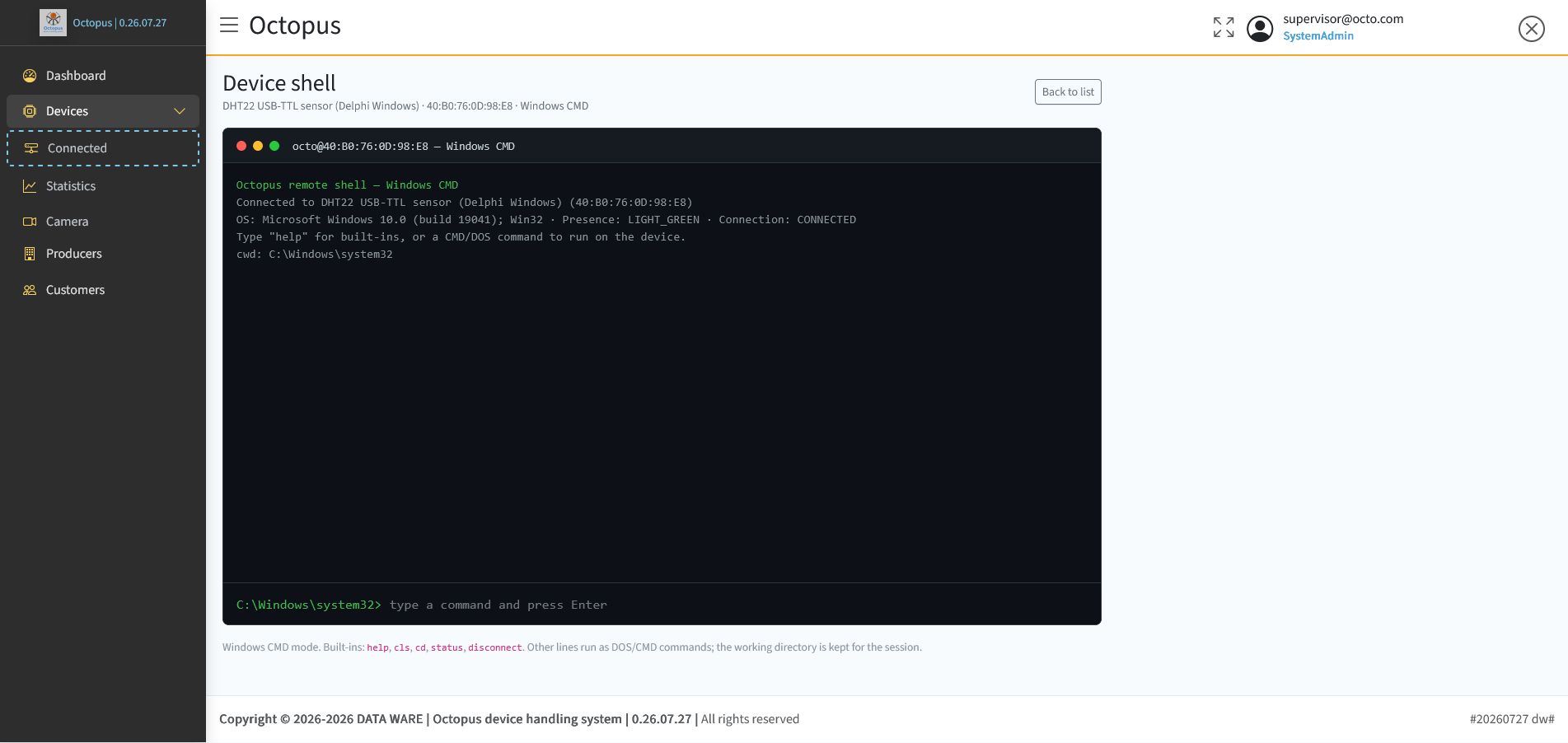
Task: Toggle the hamburger sidebar menu
Action: [x=229, y=25]
